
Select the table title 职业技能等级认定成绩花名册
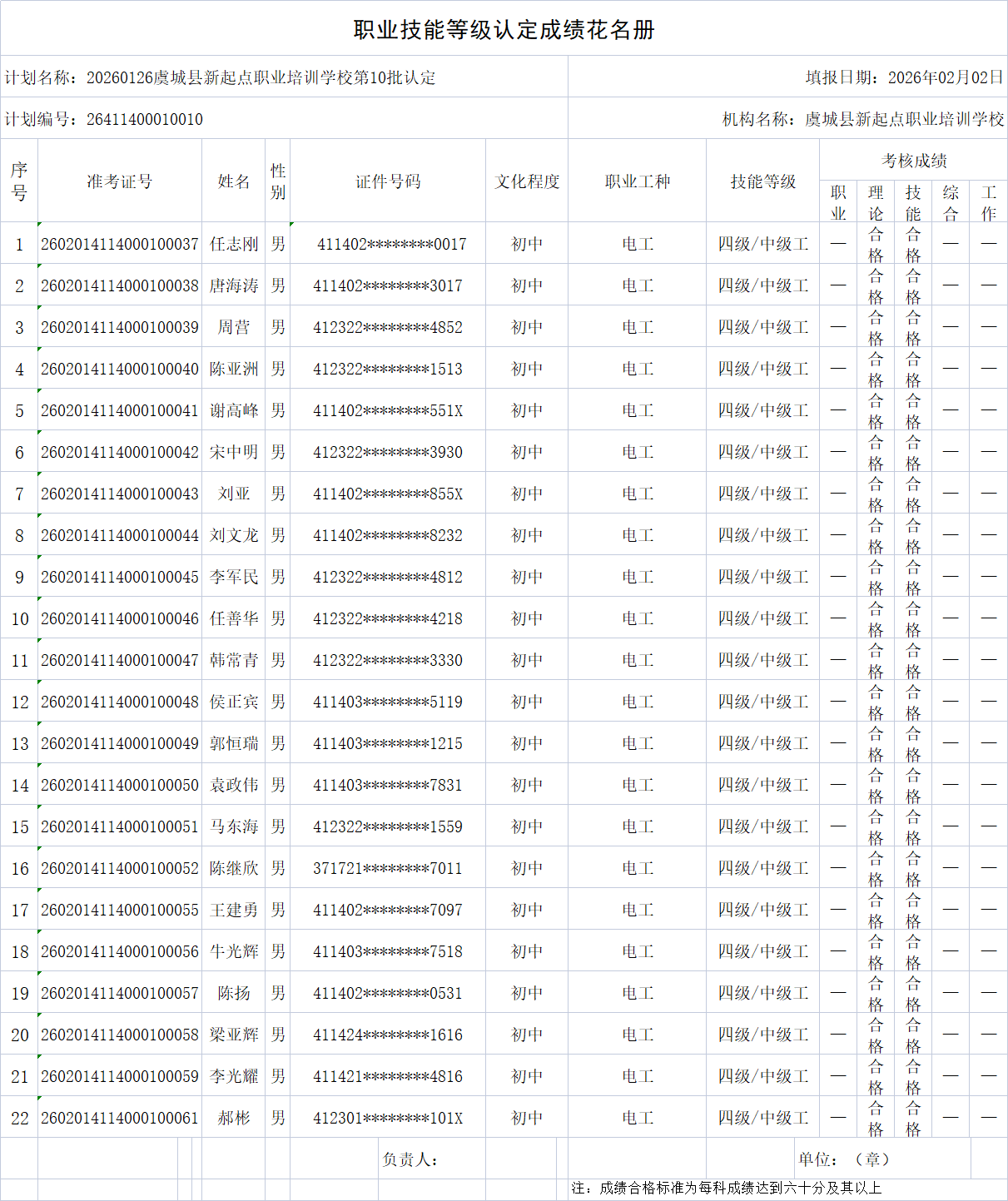click(x=504, y=29)
